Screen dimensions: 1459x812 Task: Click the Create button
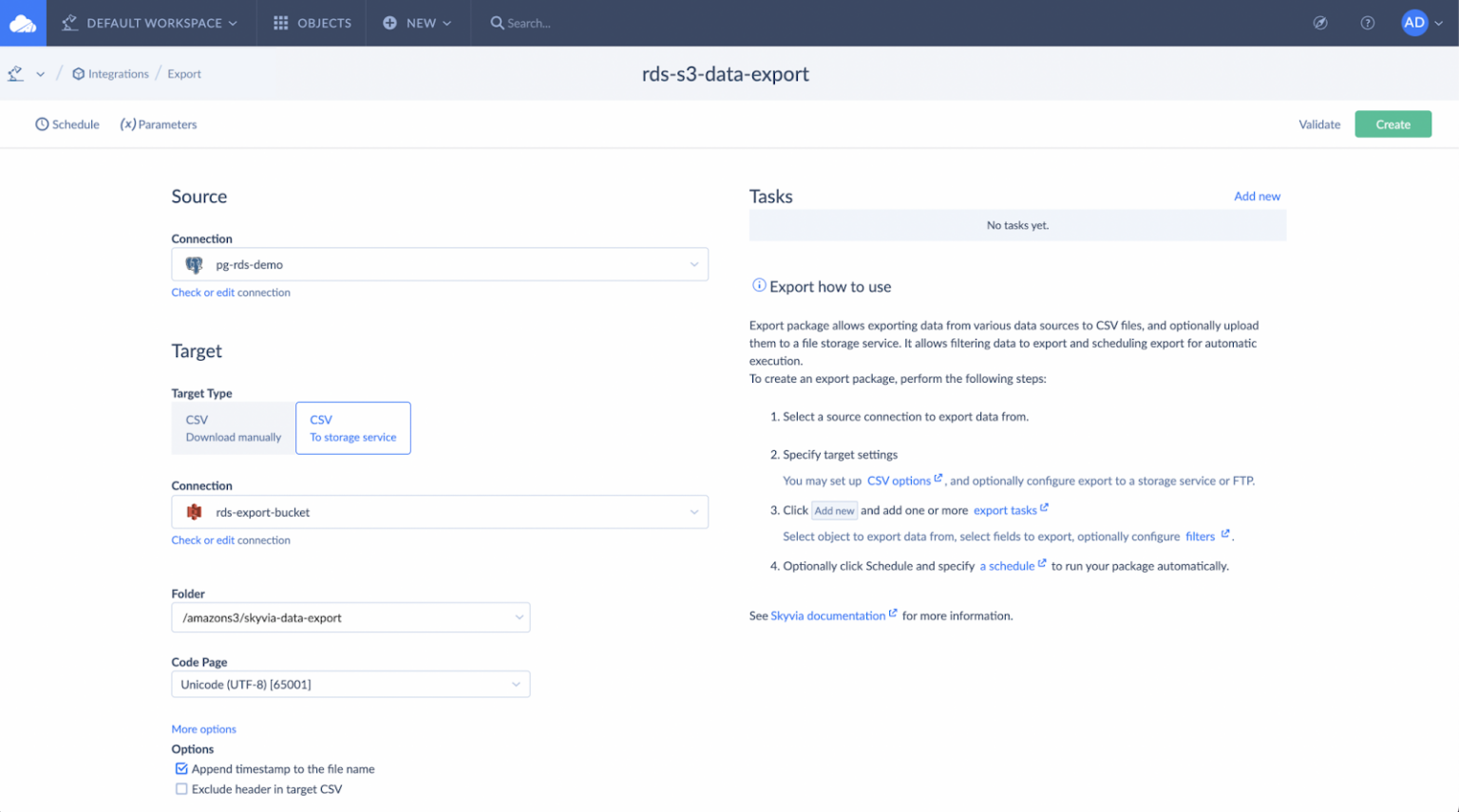pos(1393,123)
